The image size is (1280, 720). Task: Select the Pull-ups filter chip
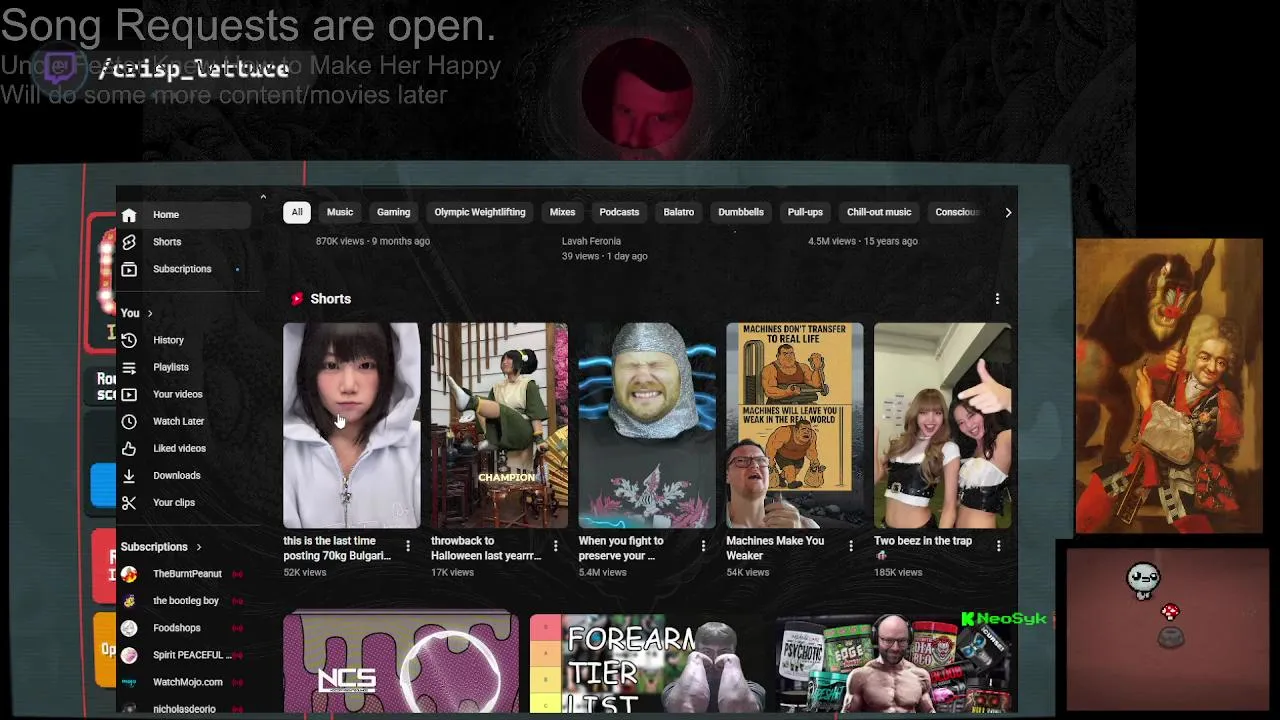click(x=805, y=212)
